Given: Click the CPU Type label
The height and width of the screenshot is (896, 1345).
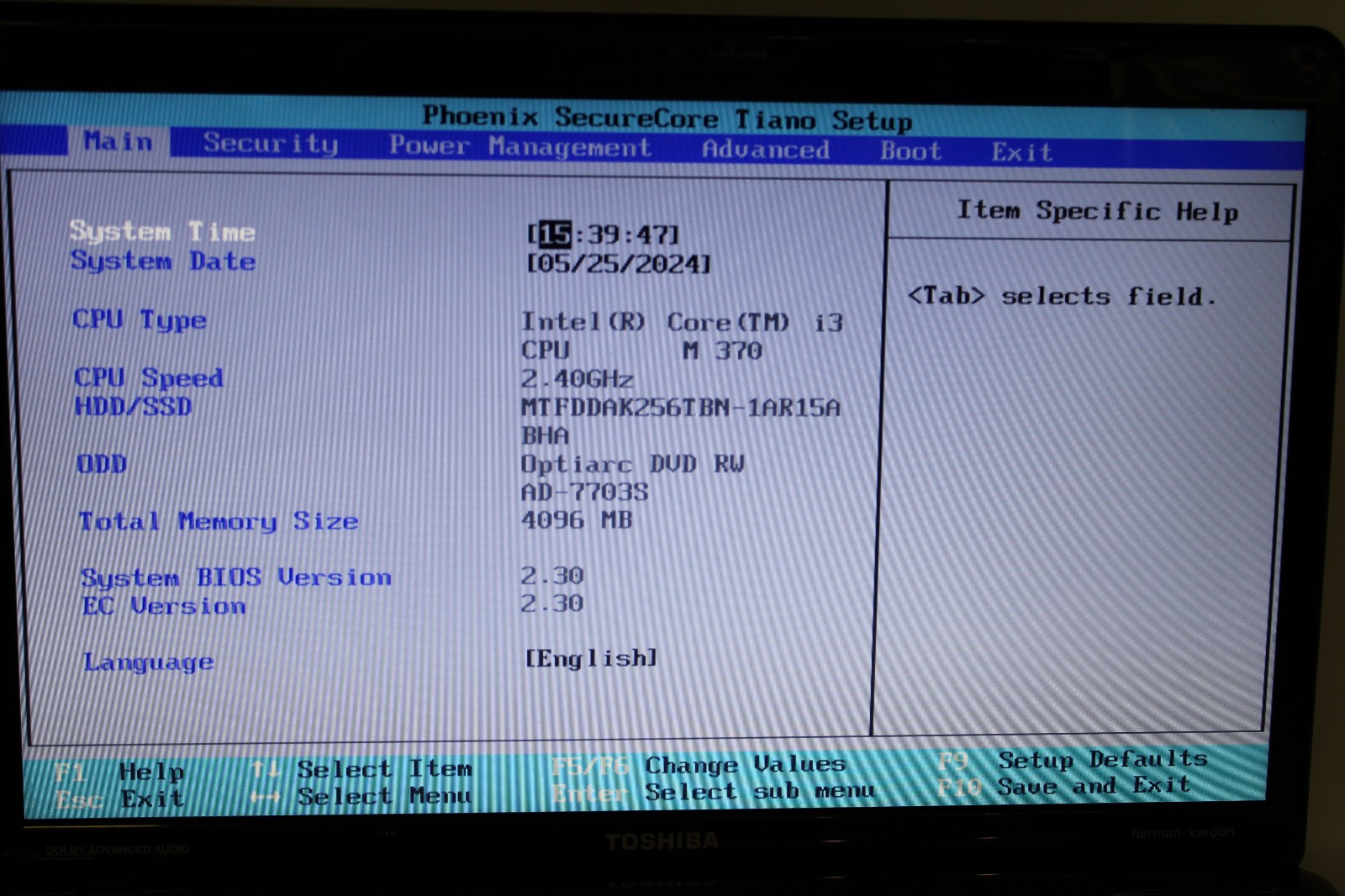Looking at the screenshot, I should 140,319.
